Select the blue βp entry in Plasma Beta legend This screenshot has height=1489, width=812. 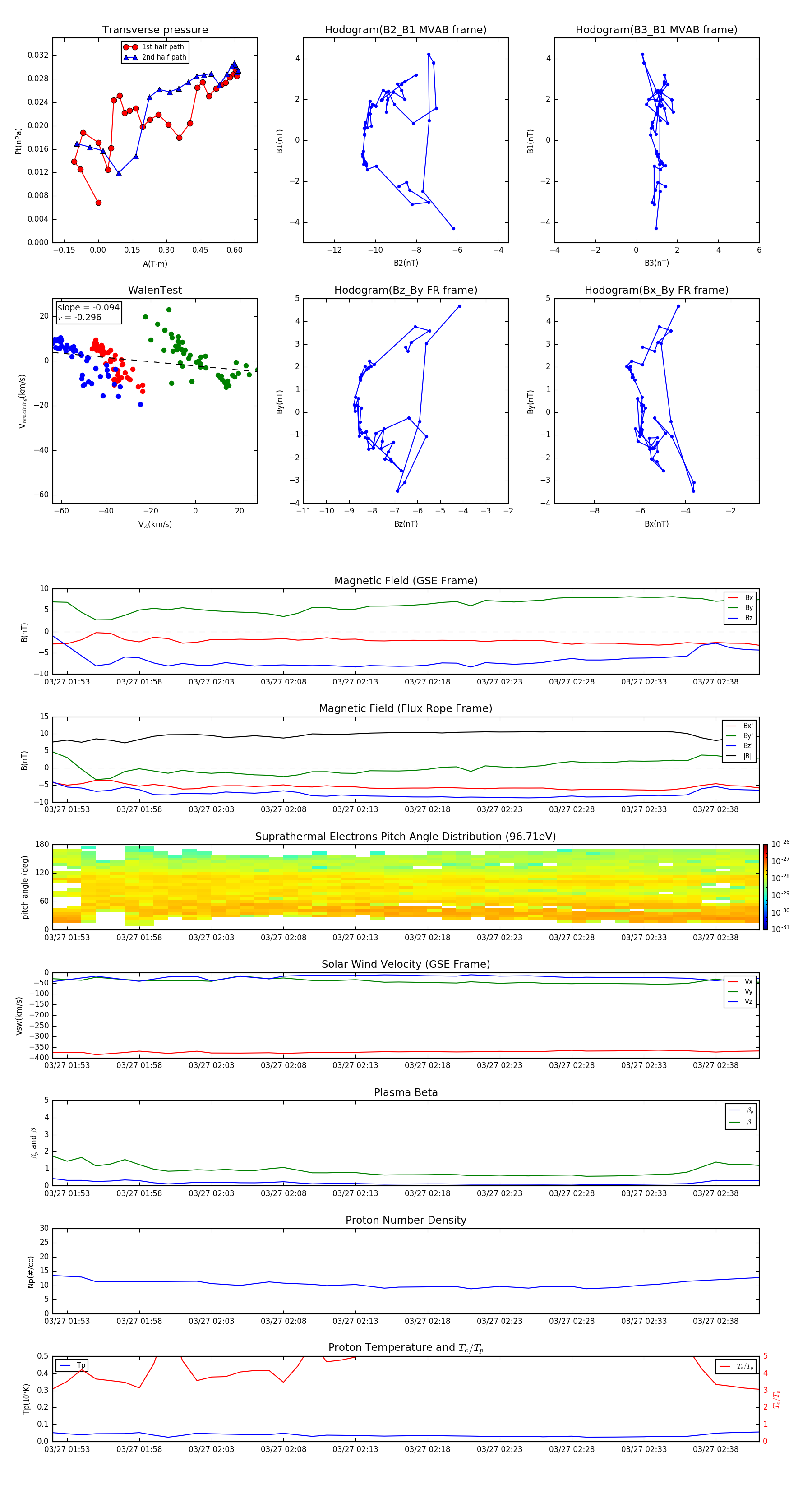pos(741,1110)
